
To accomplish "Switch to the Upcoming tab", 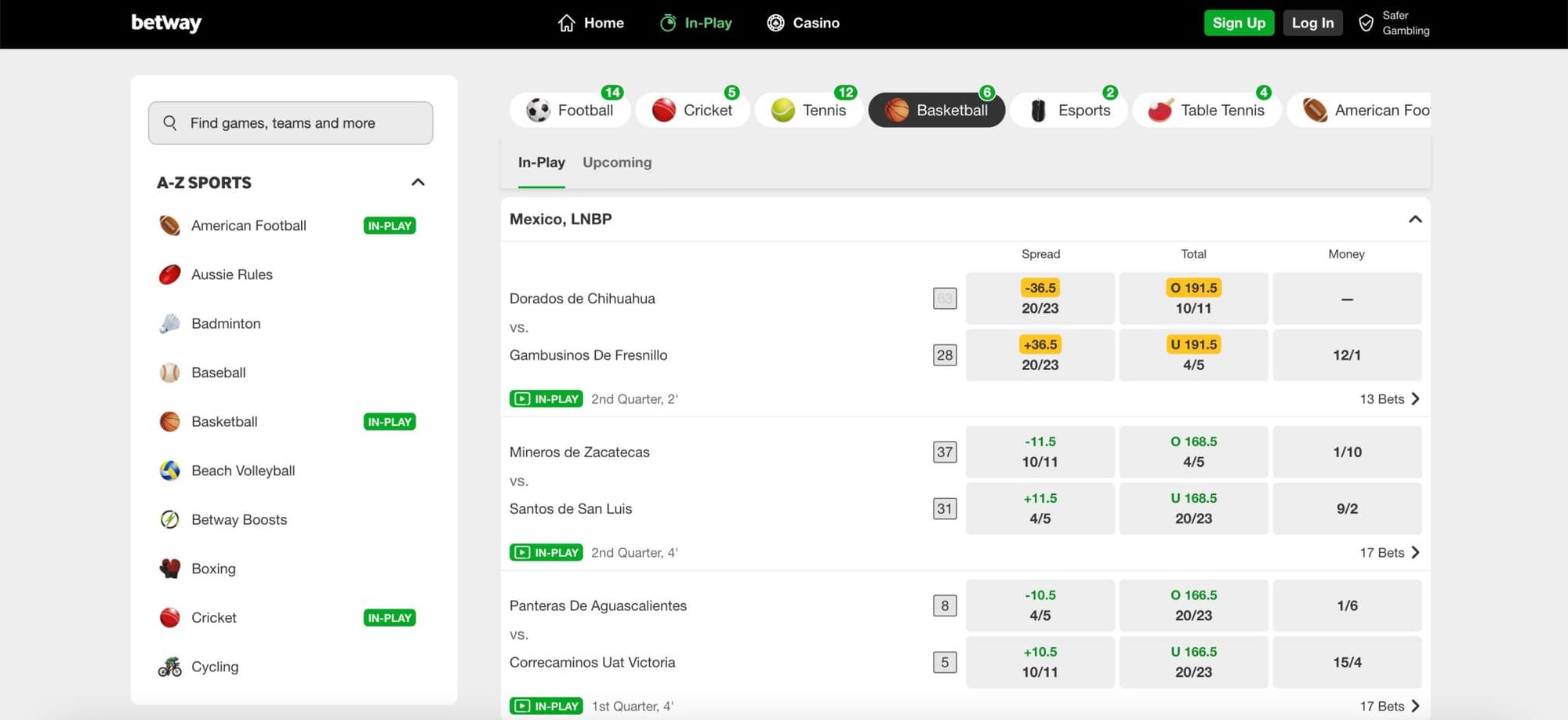I will point(616,162).
